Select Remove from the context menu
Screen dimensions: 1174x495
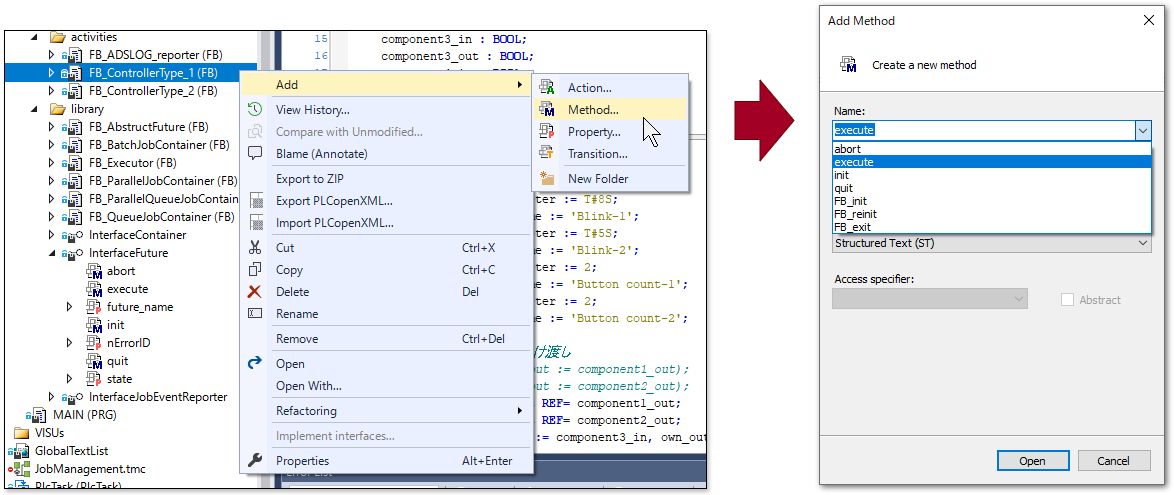click(x=386, y=338)
